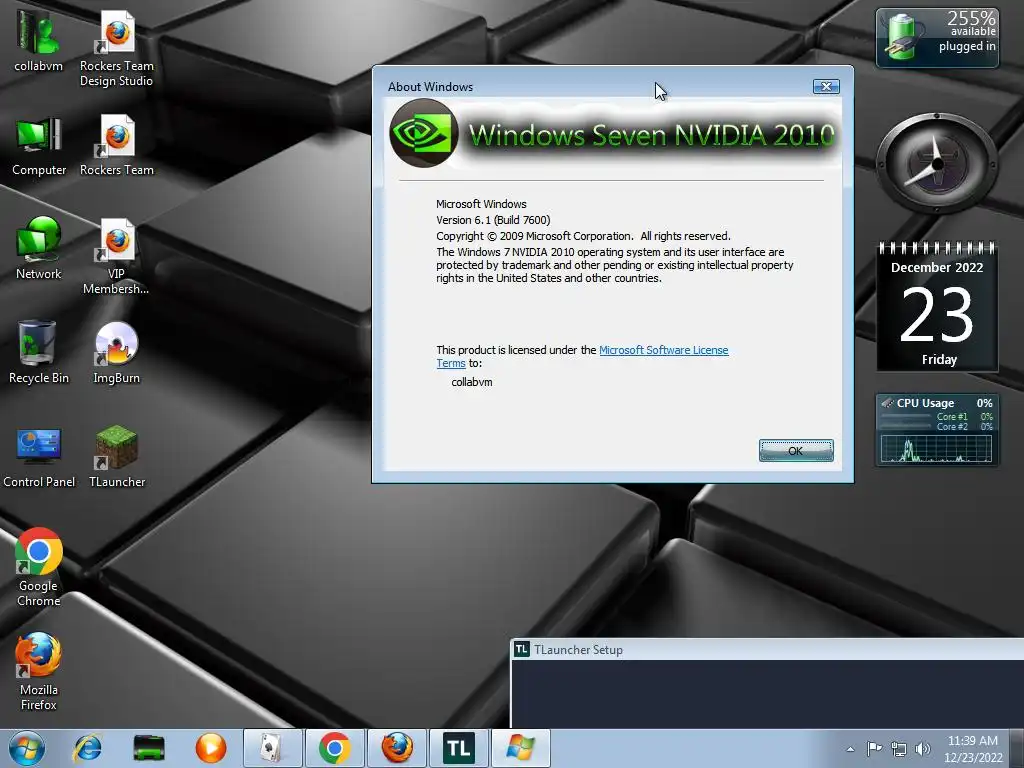Viewport: 1024px width, 768px height.
Task: Open Action Center flag tray icon
Action: [874, 748]
